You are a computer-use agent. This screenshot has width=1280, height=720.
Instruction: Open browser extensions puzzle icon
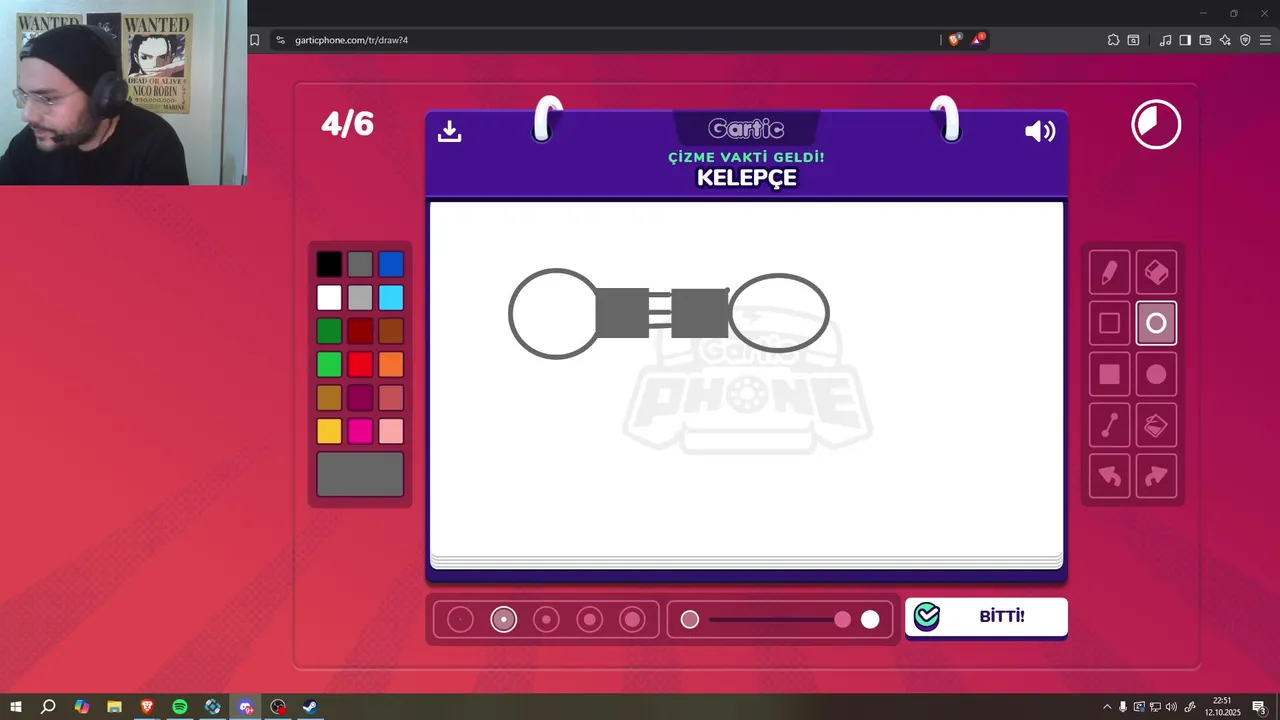(x=1113, y=40)
